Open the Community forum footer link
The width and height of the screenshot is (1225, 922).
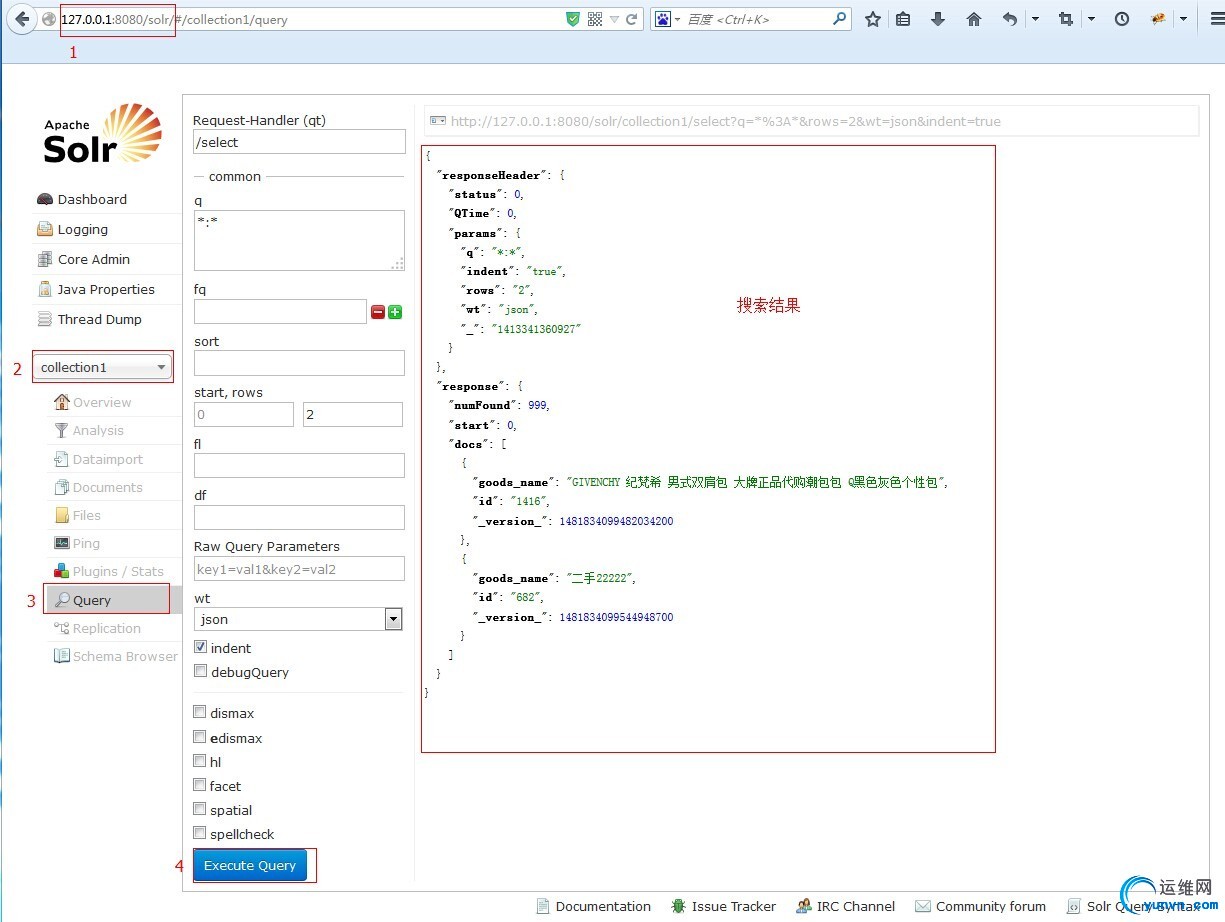990,906
